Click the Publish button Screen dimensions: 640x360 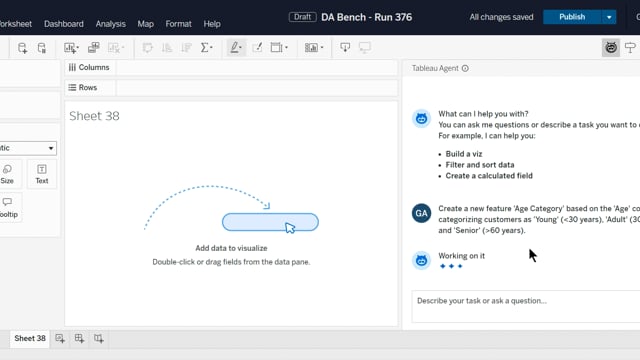click(572, 17)
